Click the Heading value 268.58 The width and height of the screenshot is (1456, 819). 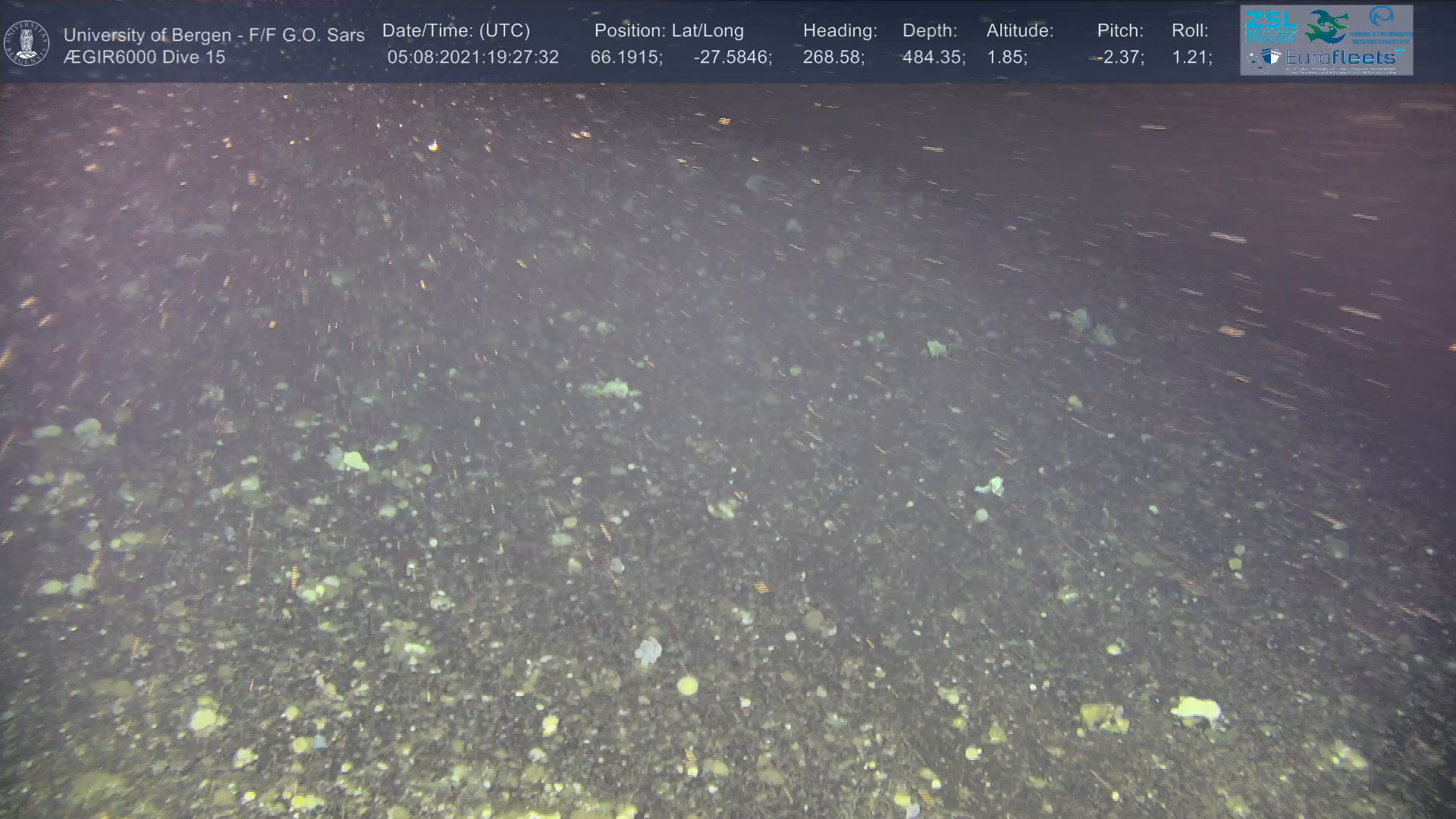click(x=833, y=58)
